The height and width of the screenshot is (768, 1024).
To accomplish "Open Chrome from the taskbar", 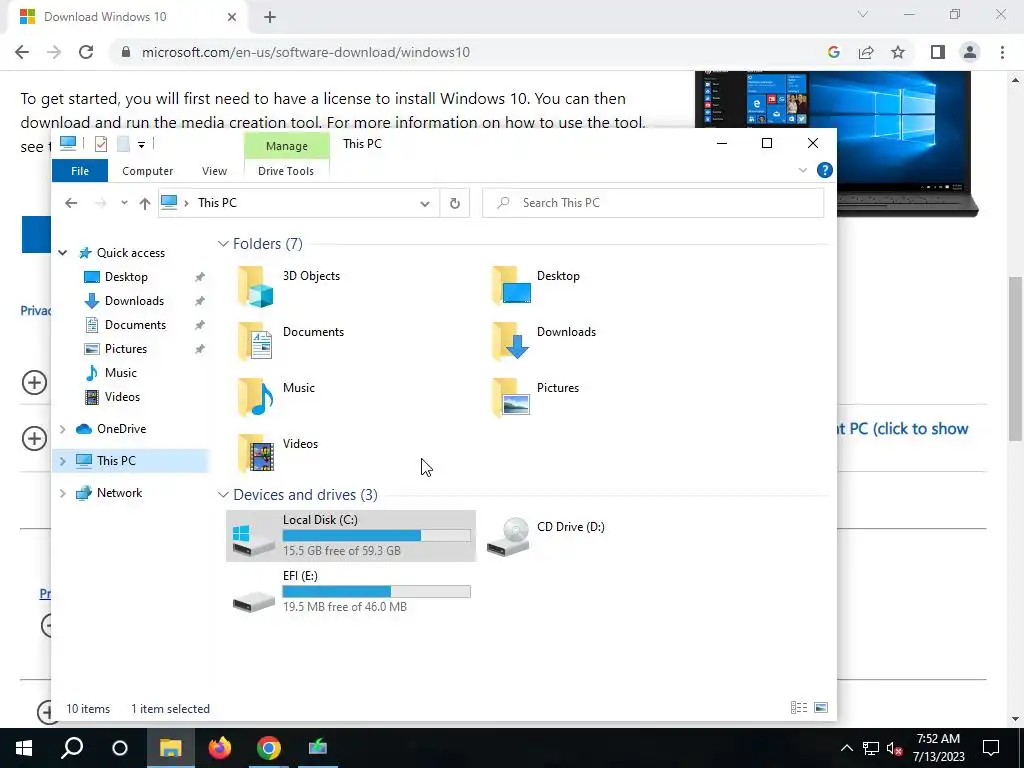I will (x=268, y=748).
